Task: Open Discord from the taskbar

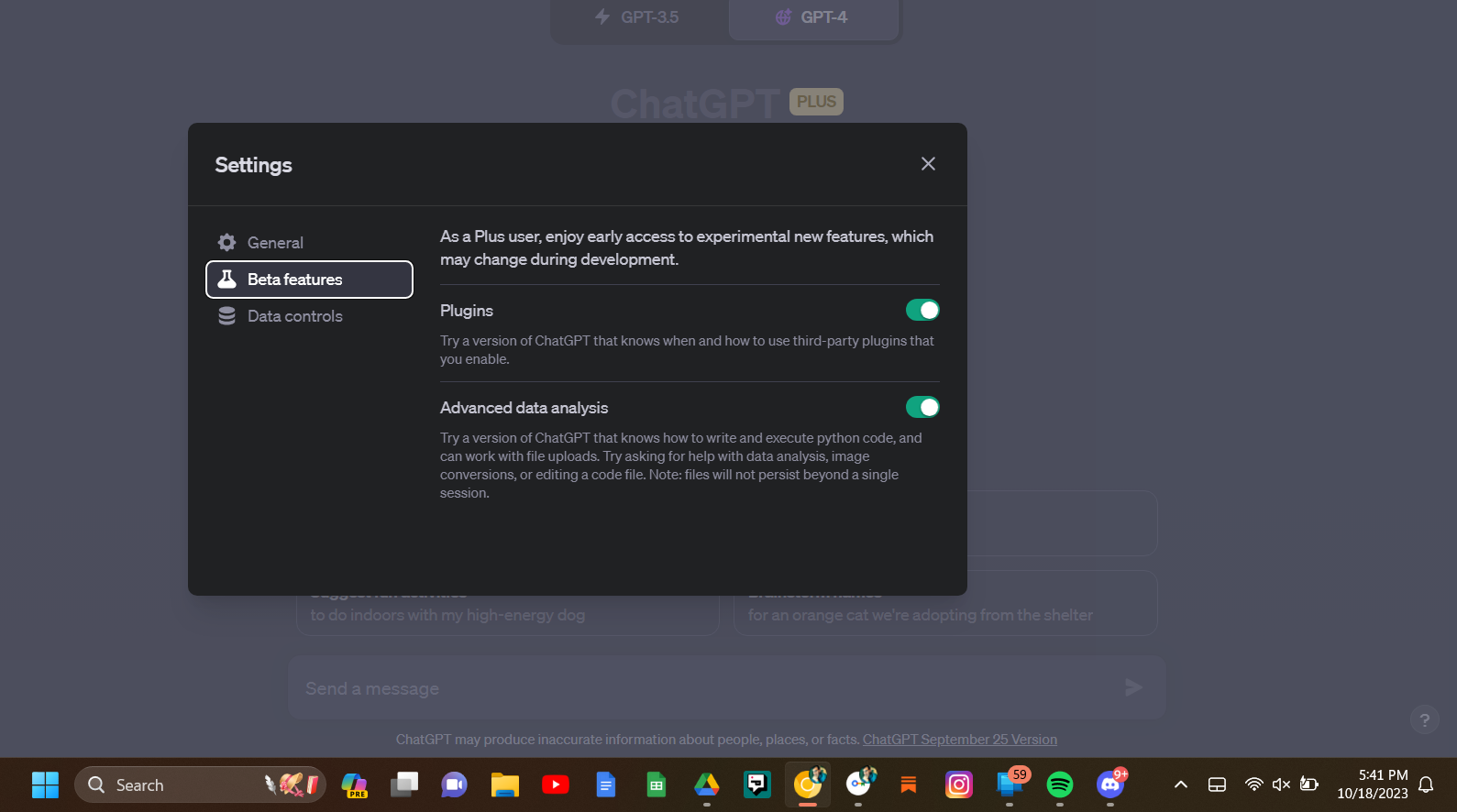Action: (1110, 785)
